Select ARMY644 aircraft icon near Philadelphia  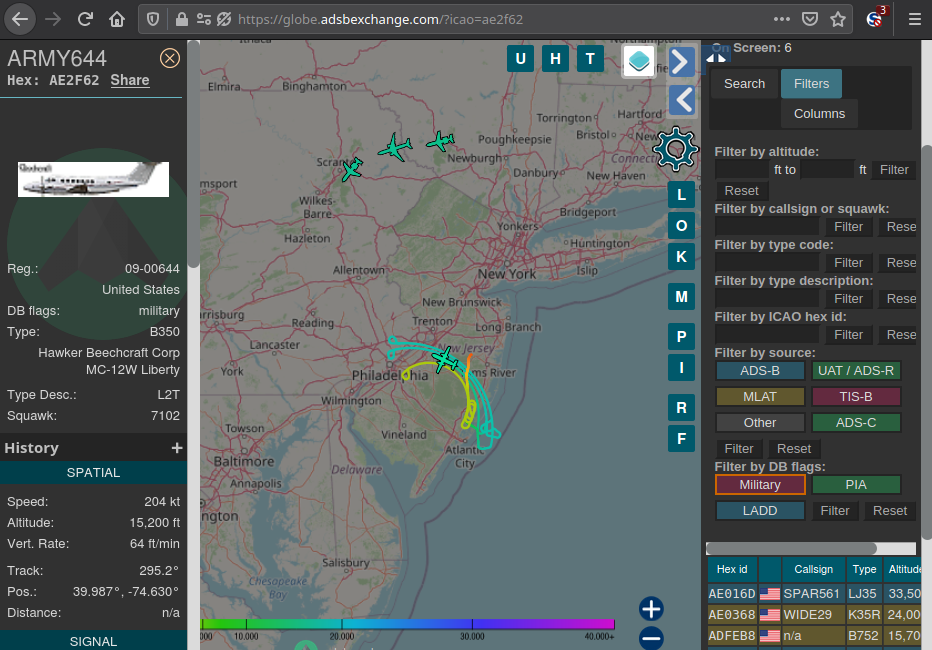(x=445, y=360)
